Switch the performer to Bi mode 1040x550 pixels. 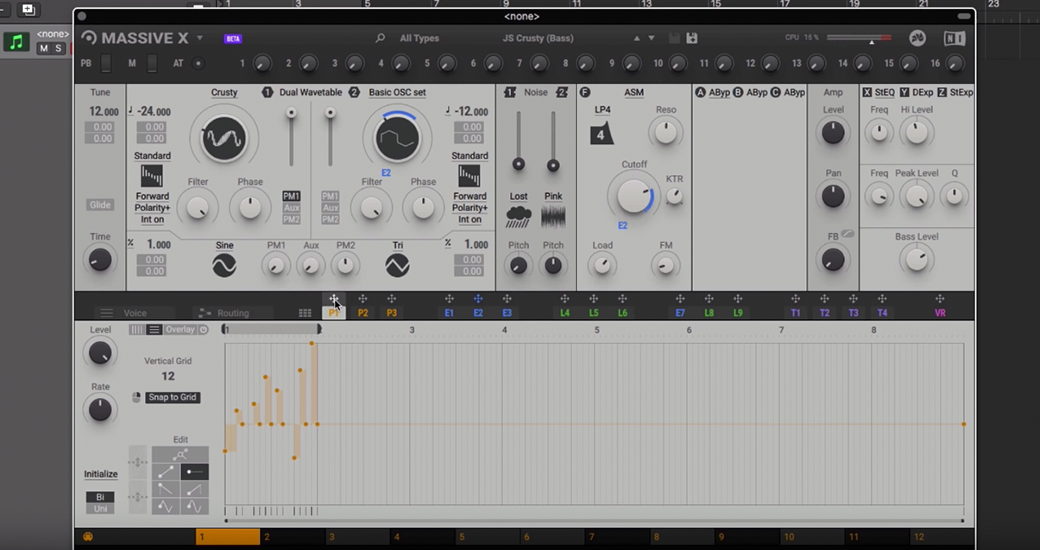[100, 497]
